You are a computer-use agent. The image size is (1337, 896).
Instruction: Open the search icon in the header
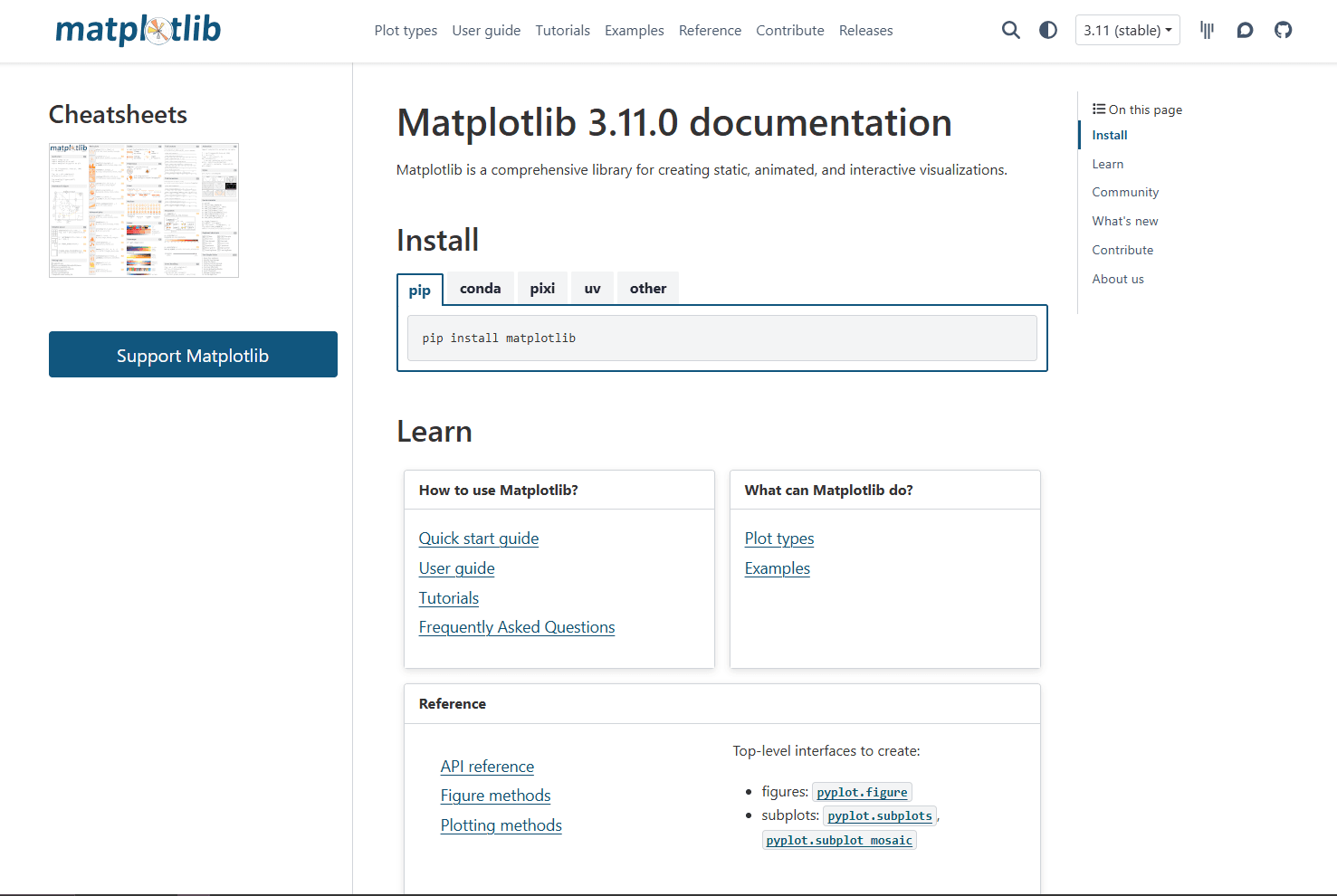1011,30
